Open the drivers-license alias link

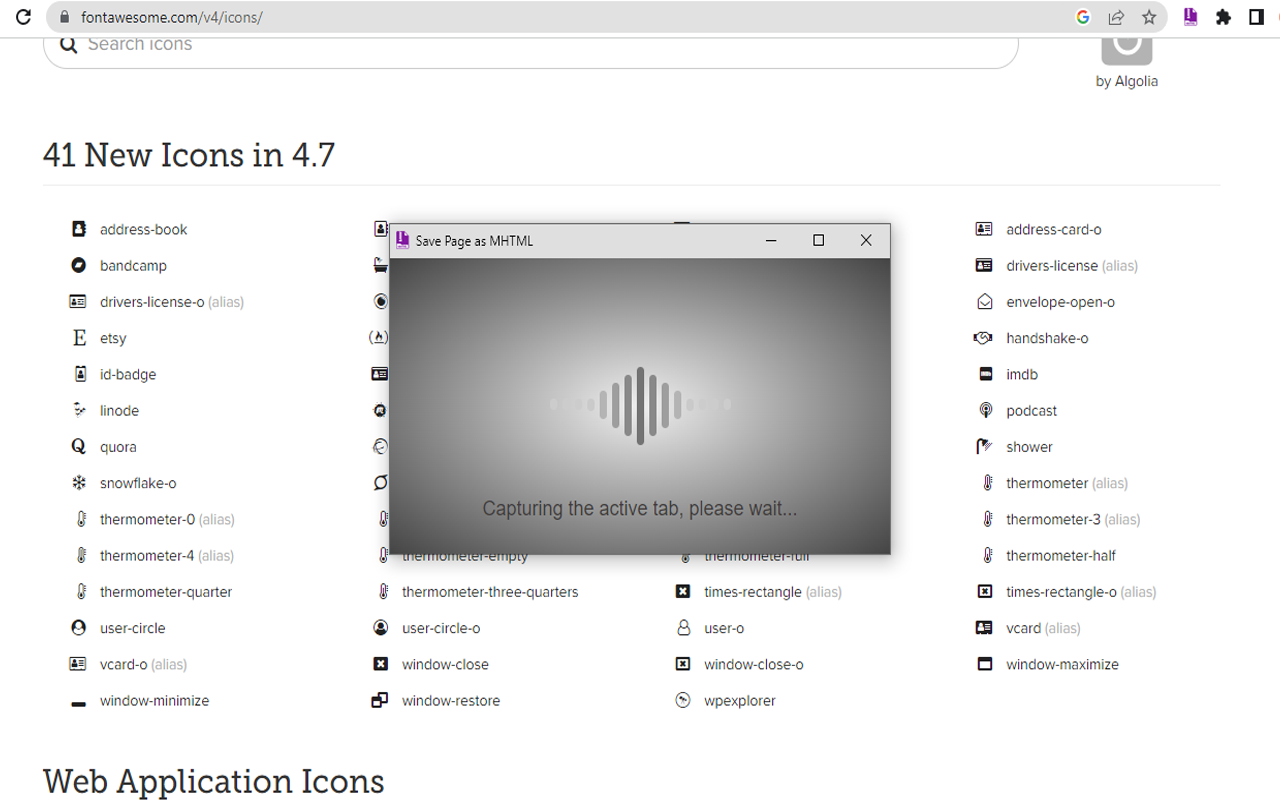coord(1072,265)
